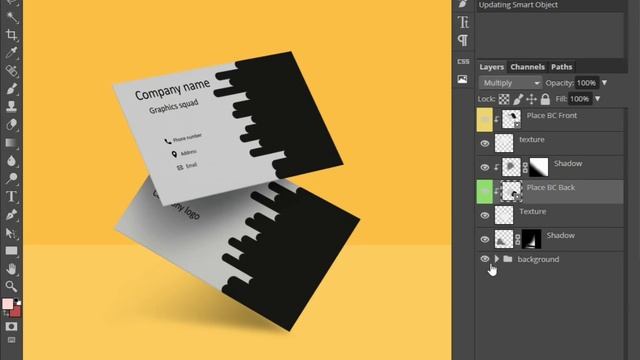Lock transparent pixels checkerboard icon
The image size is (640, 360).
click(x=504, y=99)
